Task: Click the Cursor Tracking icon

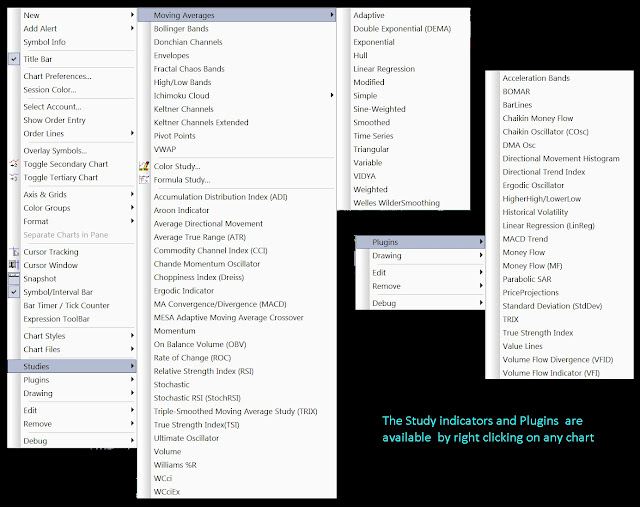Action: (14, 252)
